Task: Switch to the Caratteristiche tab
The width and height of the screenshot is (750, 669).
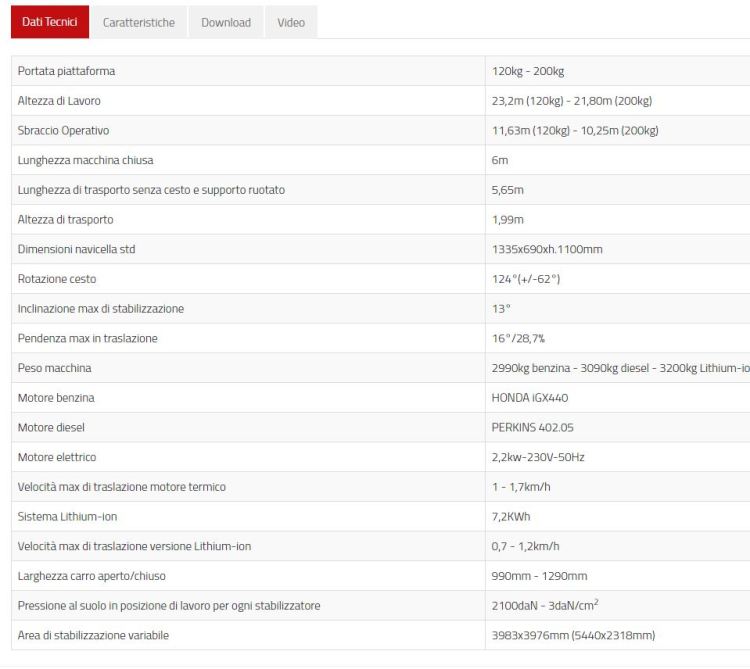Action: coord(138,22)
